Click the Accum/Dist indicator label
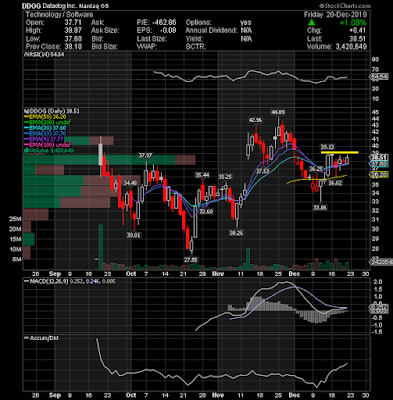Viewport: 393px width, 400px height. 42,338
